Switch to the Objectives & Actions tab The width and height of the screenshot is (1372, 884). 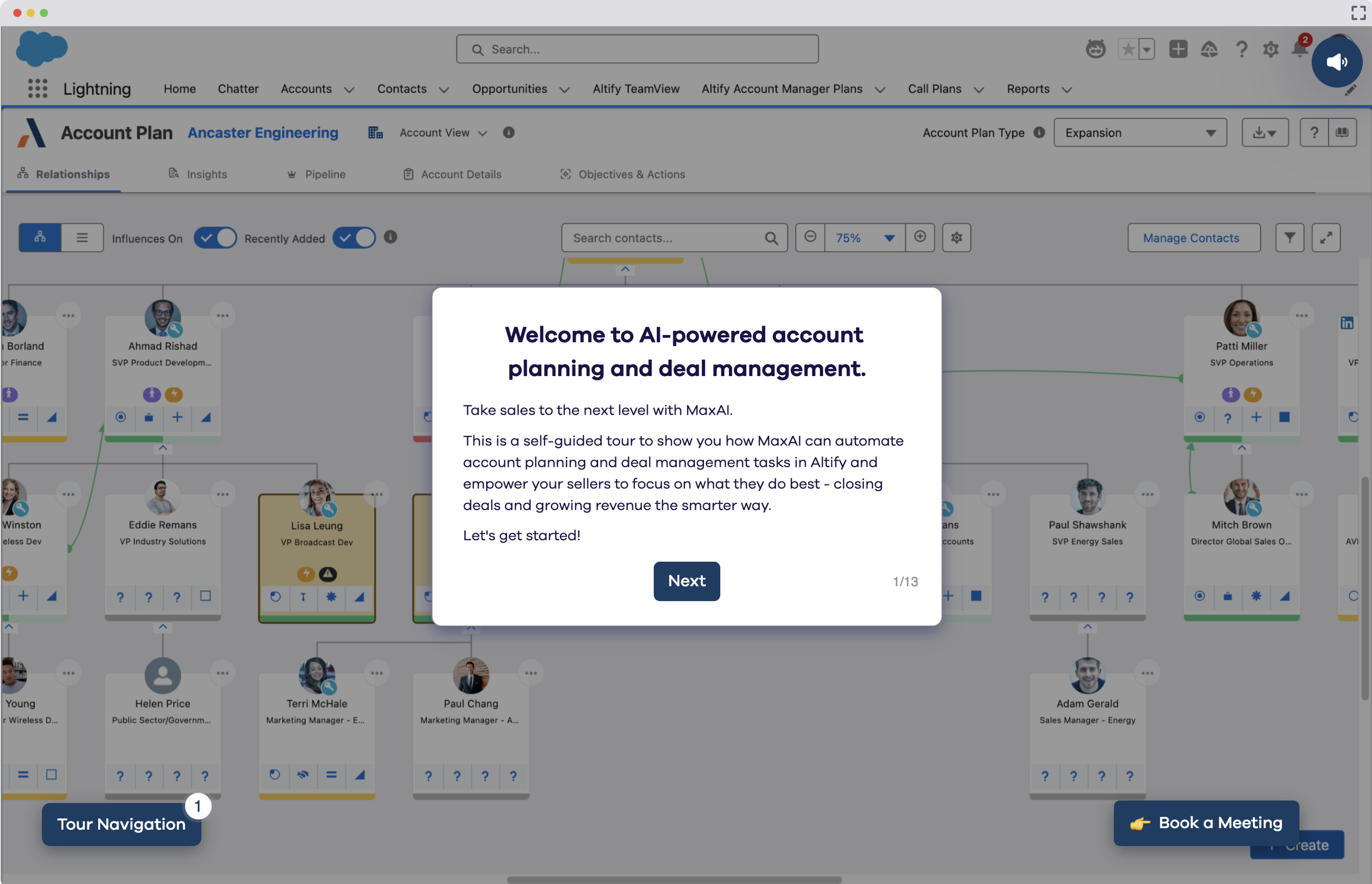(x=622, y=174)
